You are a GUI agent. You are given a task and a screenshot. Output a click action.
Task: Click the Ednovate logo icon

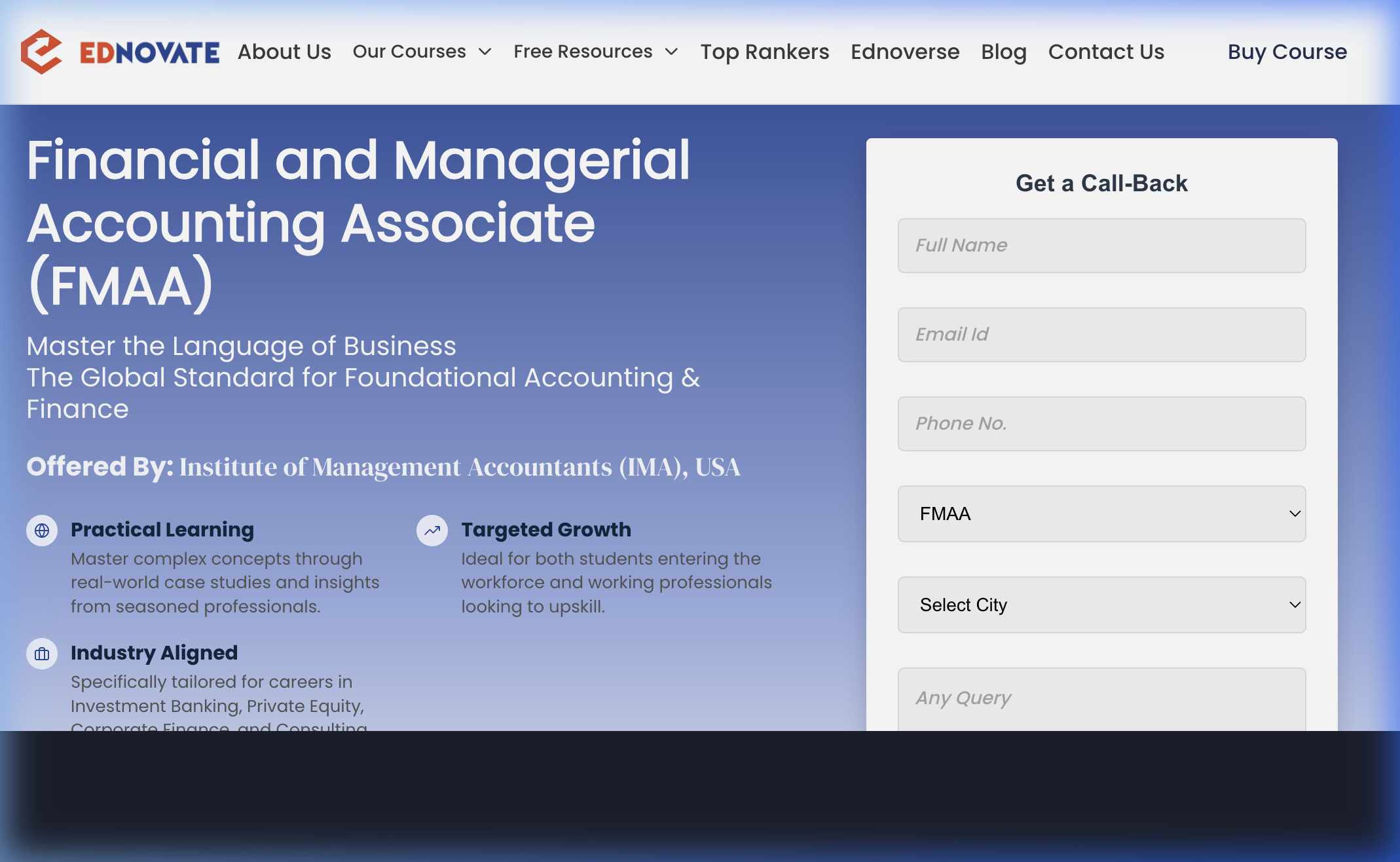click(x=41, y=52)
